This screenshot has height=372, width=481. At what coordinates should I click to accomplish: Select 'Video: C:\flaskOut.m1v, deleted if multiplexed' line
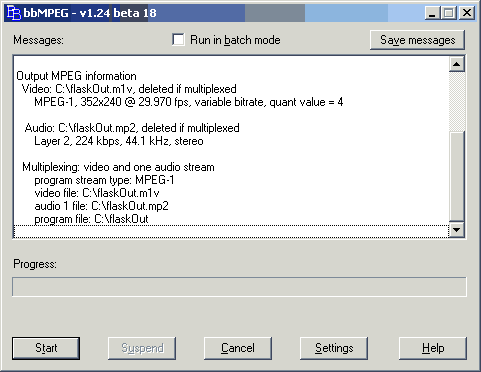tap(129, 89)
